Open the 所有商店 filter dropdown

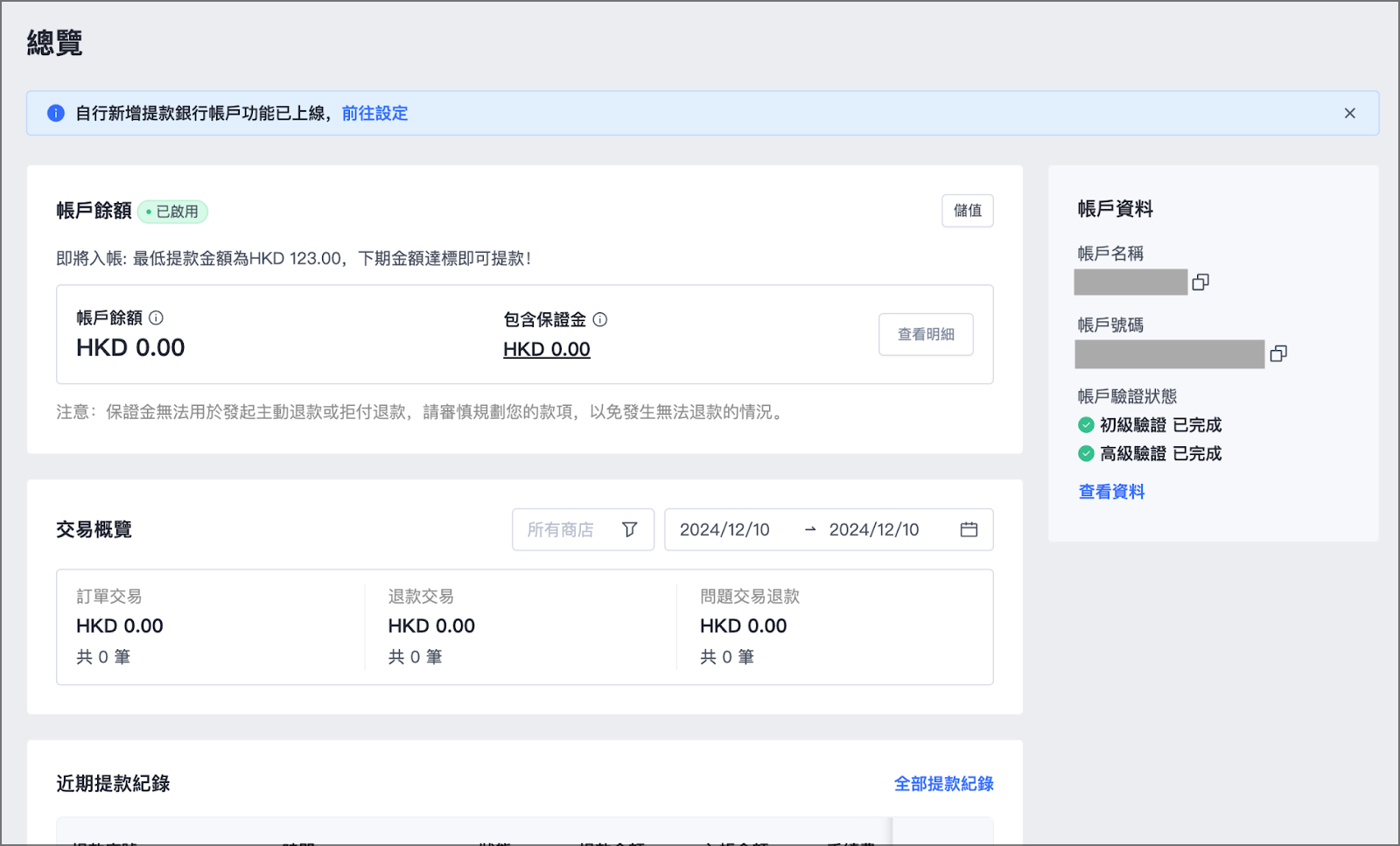point(583,529)
